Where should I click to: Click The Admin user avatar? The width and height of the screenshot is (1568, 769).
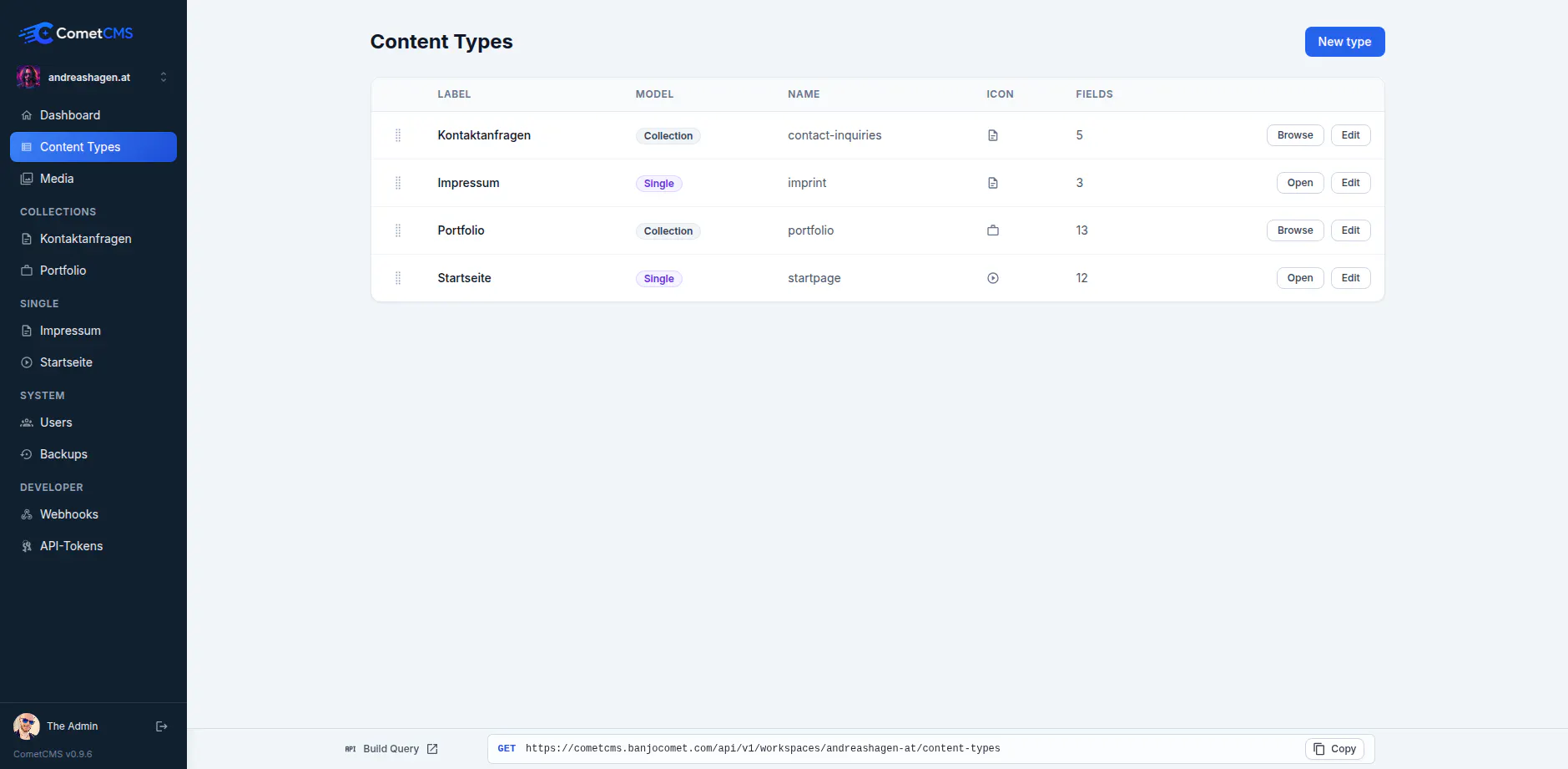[27, 726]
